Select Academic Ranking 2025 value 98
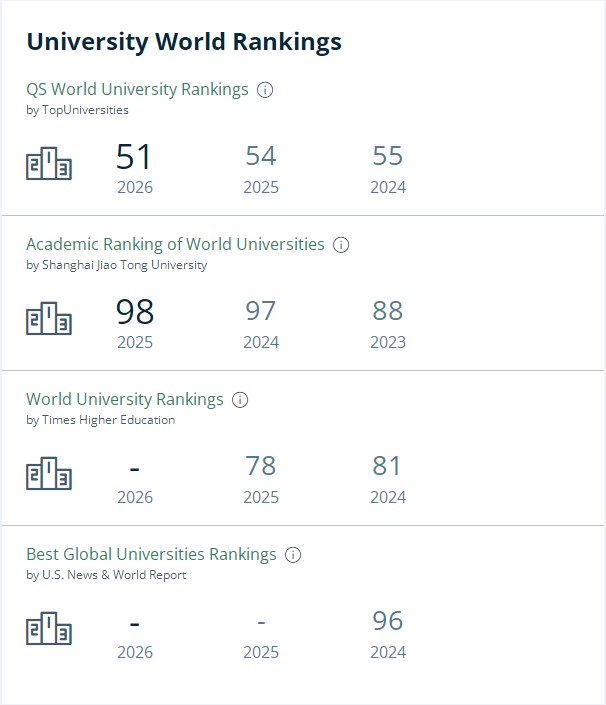The height and width of the screenshot is (705, 606). click(x=134, y=312)
